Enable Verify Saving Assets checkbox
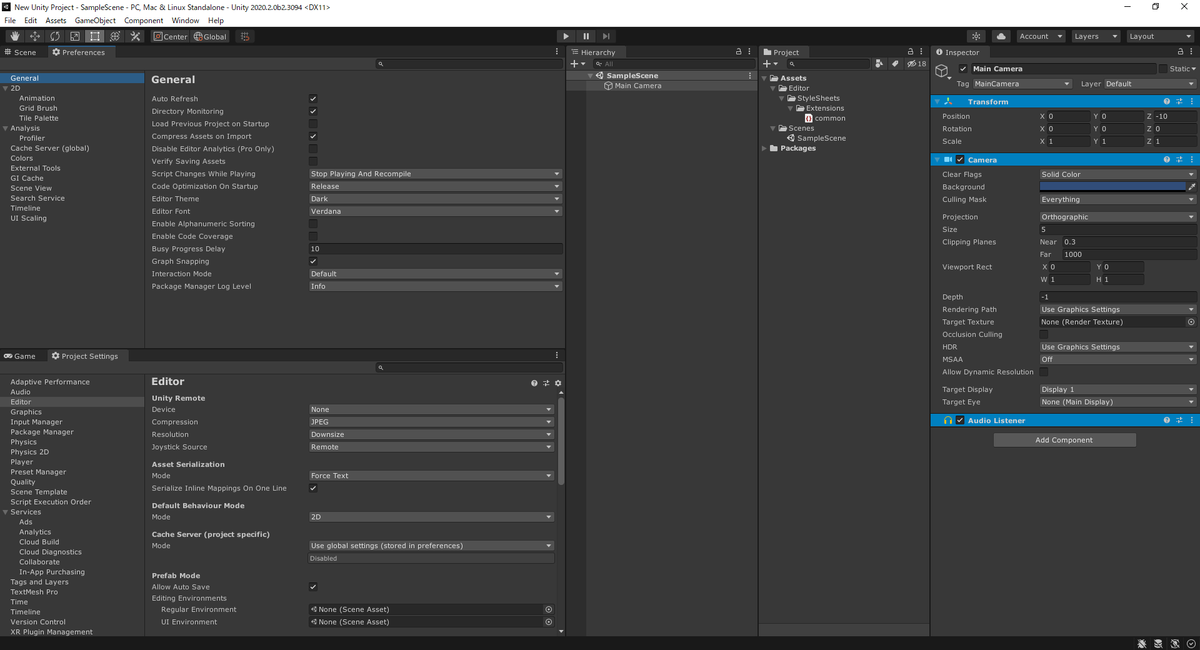Image resolution: width=1200 pixels, height=650 pixels. pos(313,161)
